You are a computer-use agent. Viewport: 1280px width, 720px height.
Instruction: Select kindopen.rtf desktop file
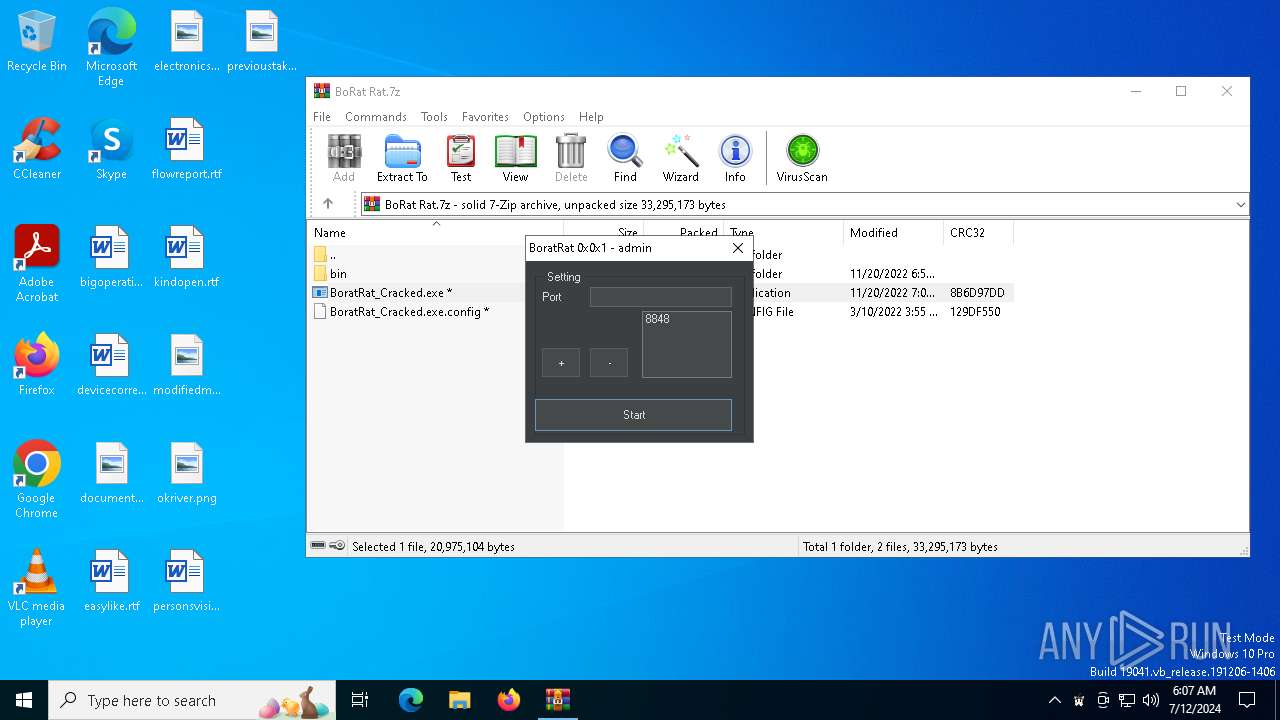(186, 257)
